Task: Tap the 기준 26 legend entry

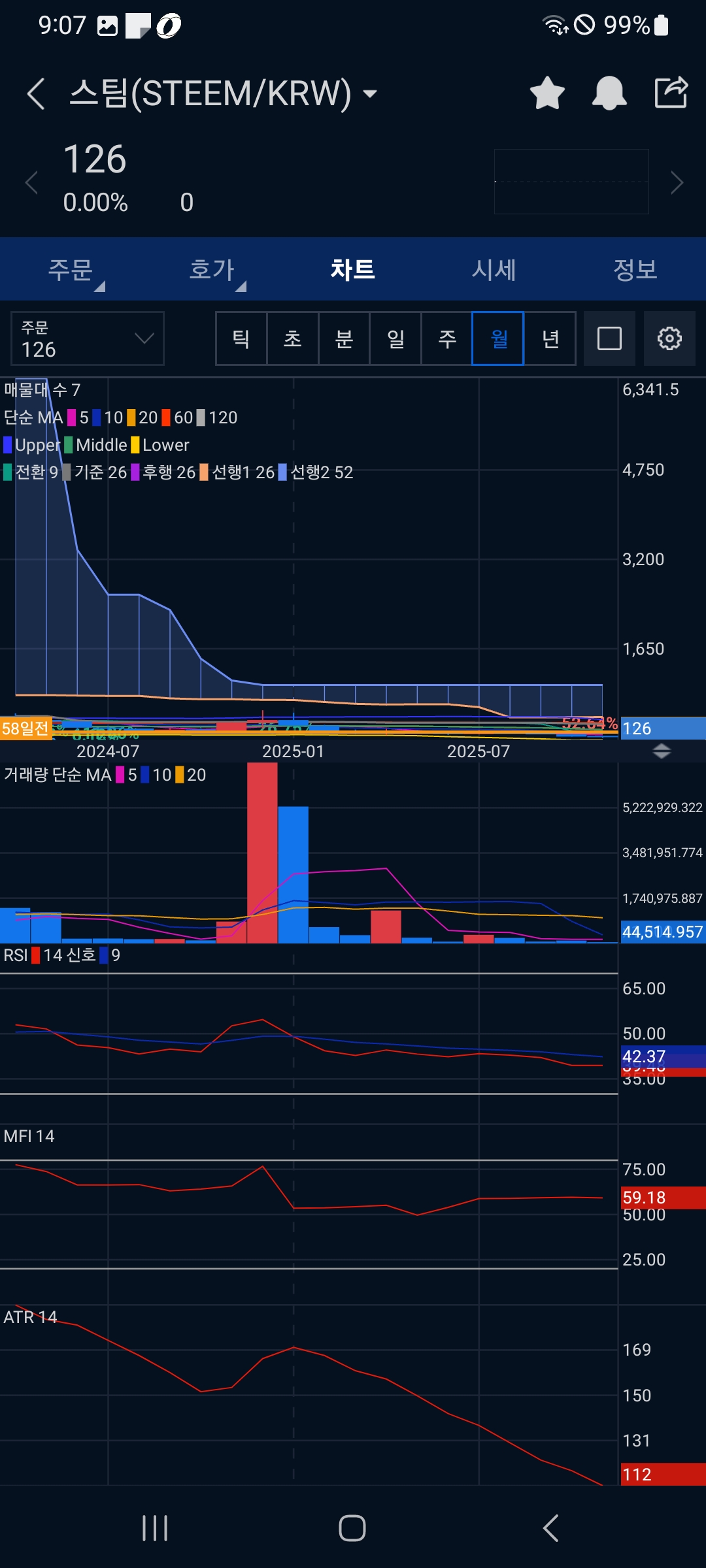Action: tap(95, 472)
